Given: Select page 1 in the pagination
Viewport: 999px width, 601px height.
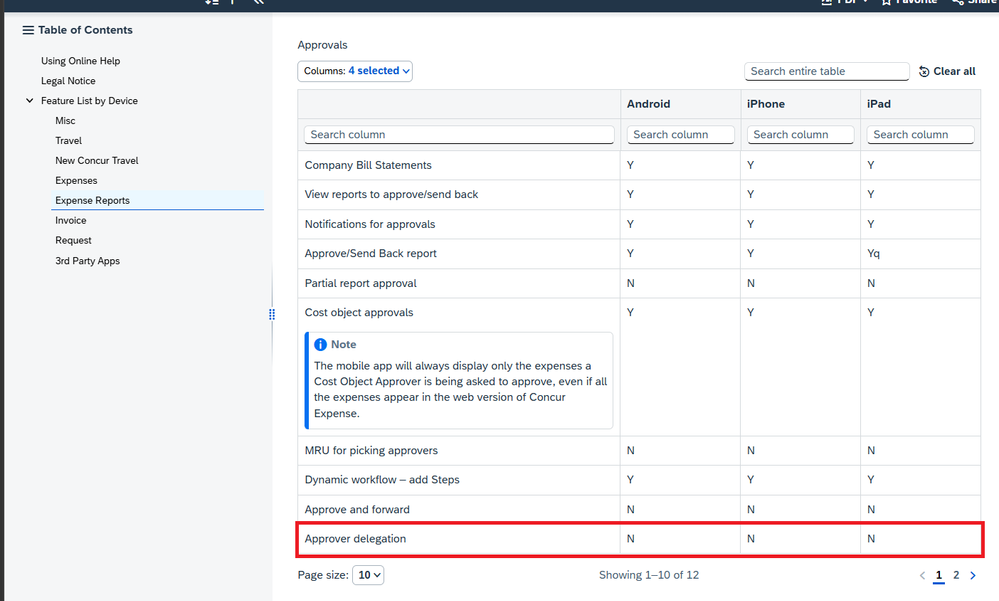Looking at the screenshot, I should pyautogui.click(x=938, y=576).
